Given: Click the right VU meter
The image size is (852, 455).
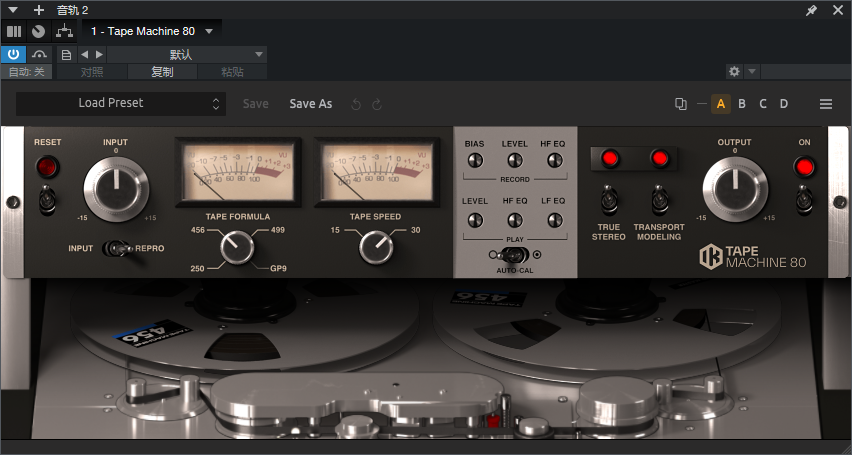Looking at the screenshot, I should 377,172.
